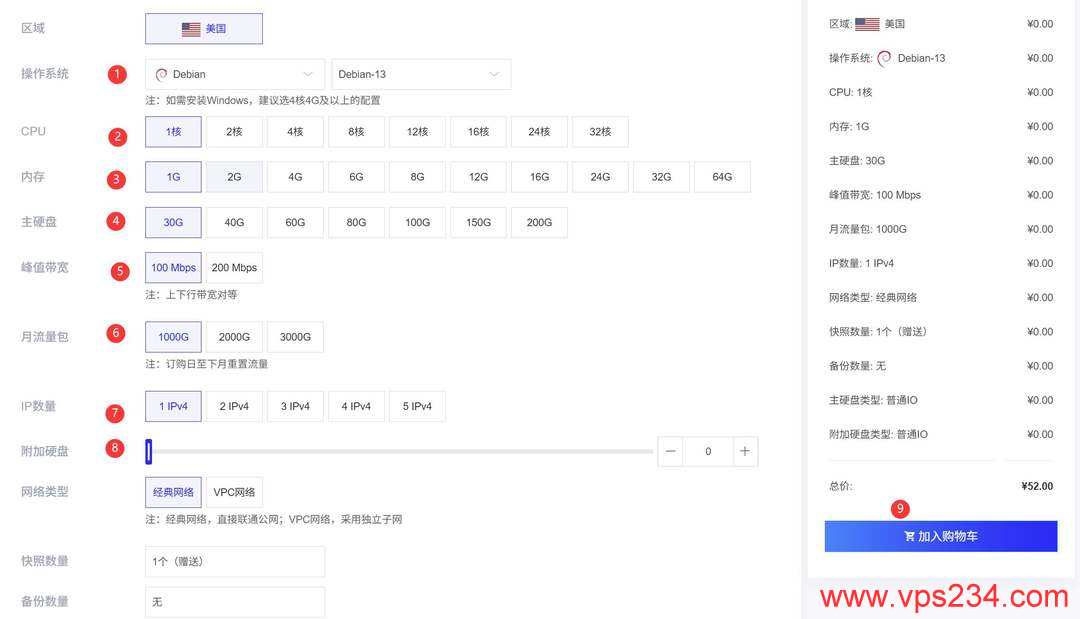This screenshot has height=619, width=1080.
Task: Select 200 Mbps peak bandwidth
Action: 234,267
